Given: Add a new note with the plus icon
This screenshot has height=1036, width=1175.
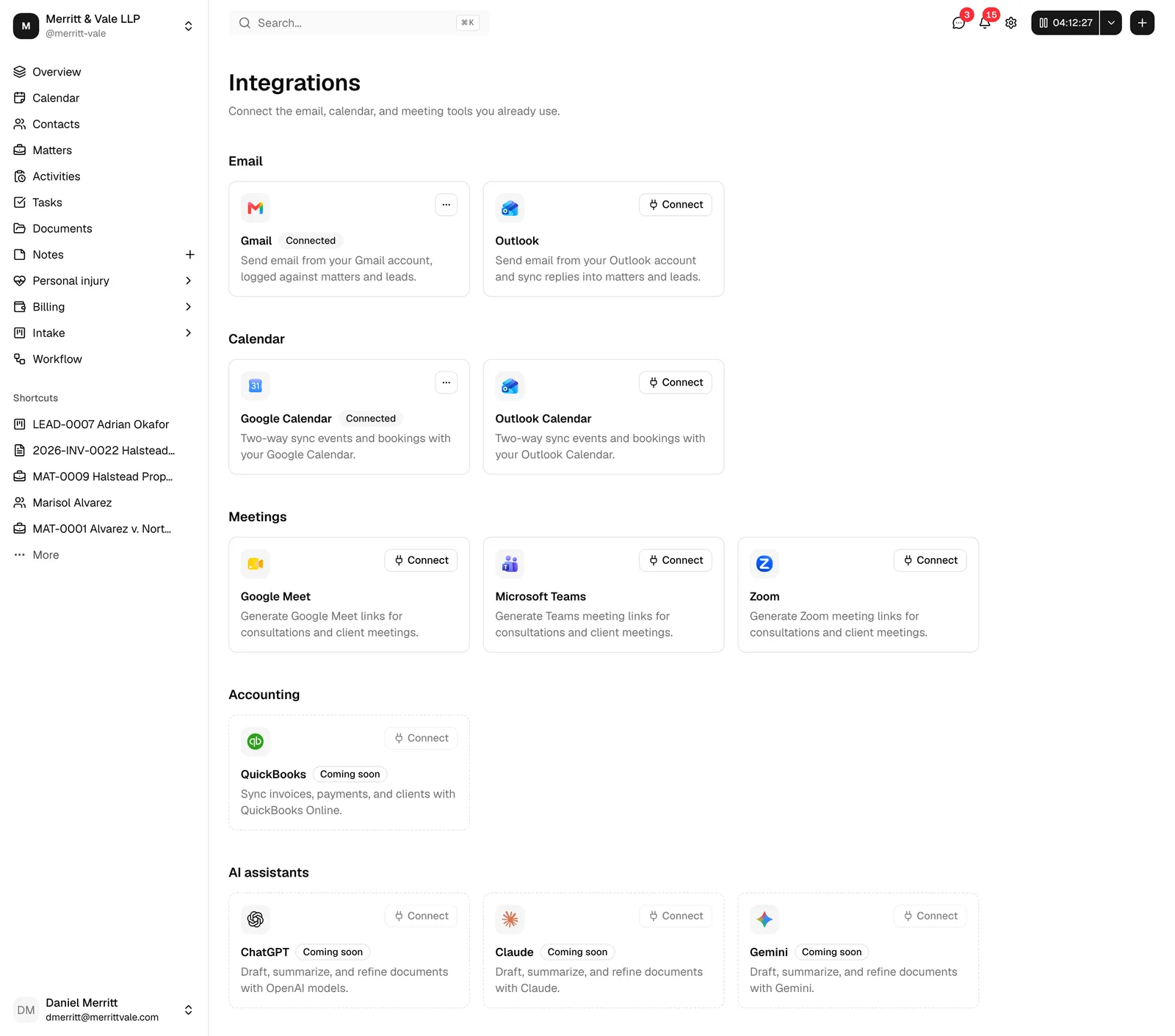Looking at the screenshot, I should coord(189,255).
